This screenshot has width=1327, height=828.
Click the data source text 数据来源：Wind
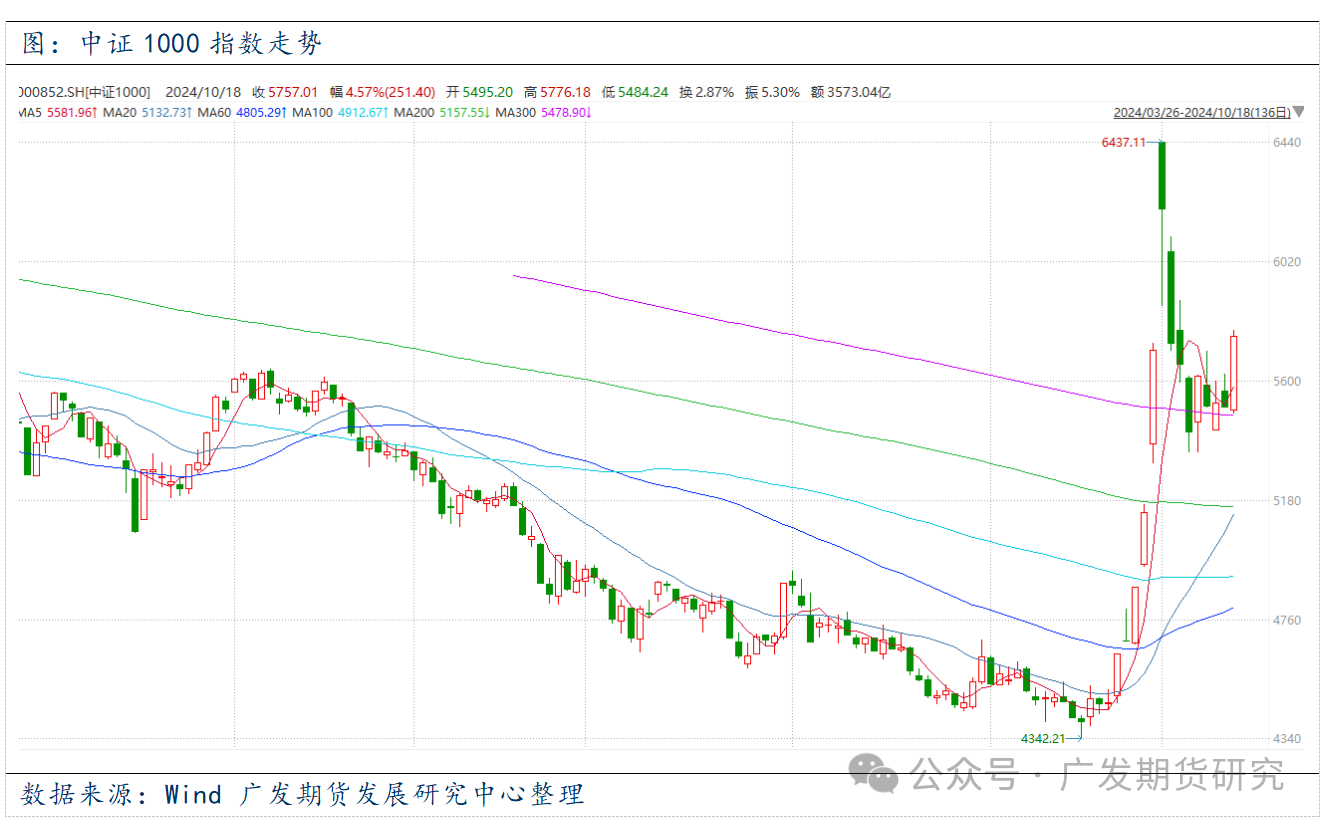pos(122,795)
